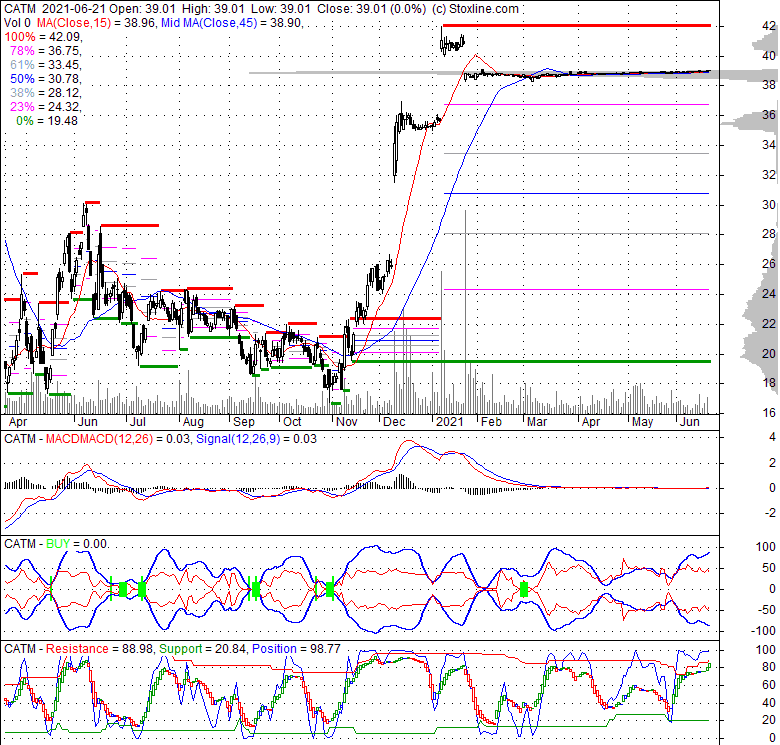Viewport: 780px width, 745px height.
Task: Click the green 19.48 support line
Action: tap(531, 362)
